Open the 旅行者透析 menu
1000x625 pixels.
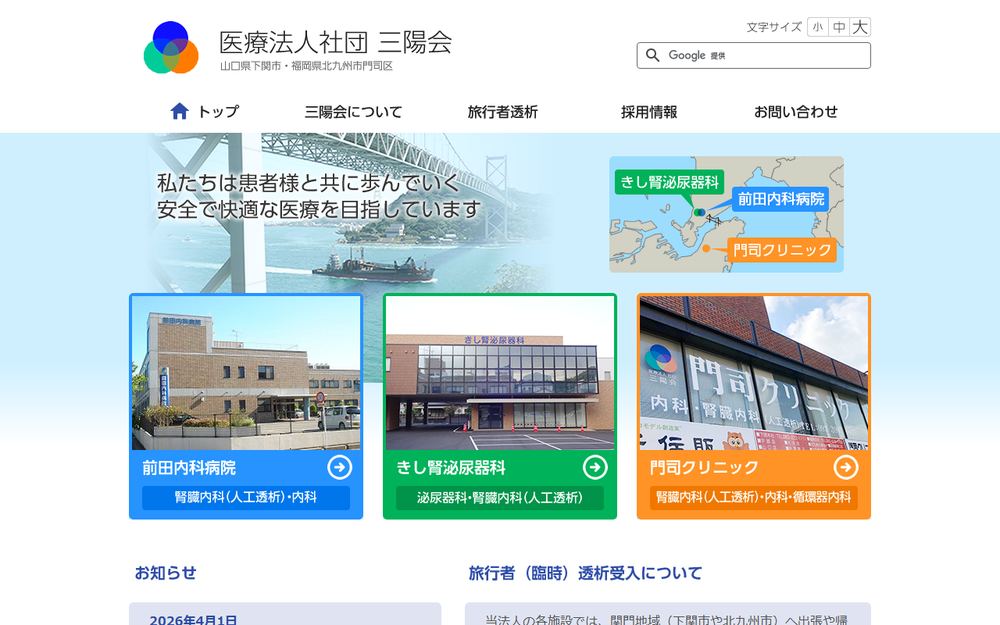coord(503,112)
